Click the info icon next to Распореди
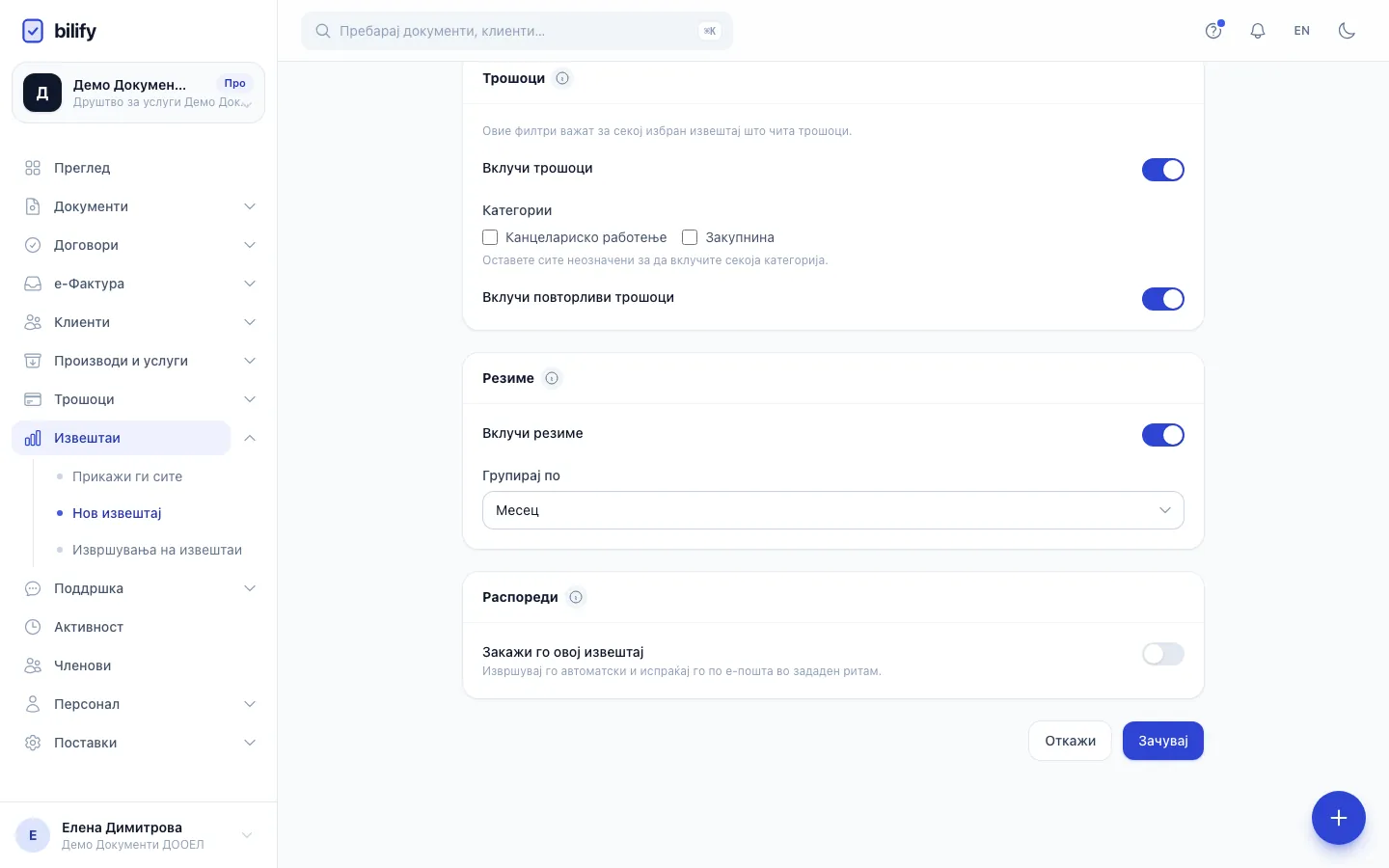 click(576, 597)
